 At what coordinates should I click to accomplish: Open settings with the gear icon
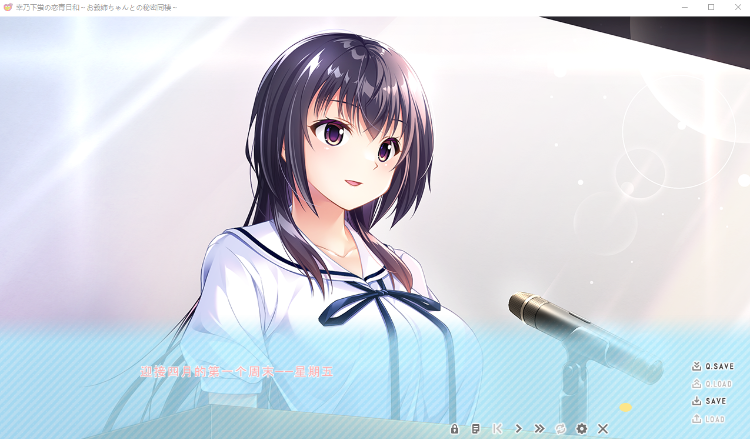point(582,429)
